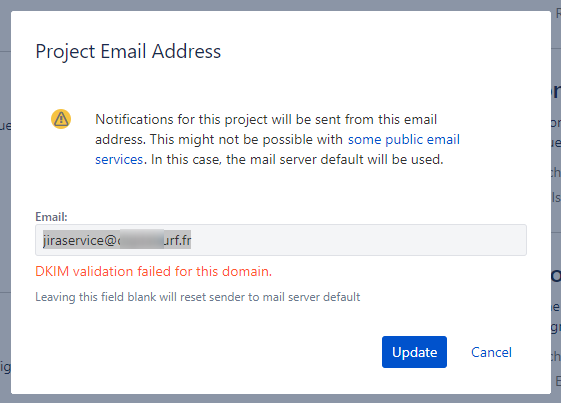This screenshot has height=403, width=561.
Task: Place cursor in empty area of Email field
Action: click(x=358, y=240)
